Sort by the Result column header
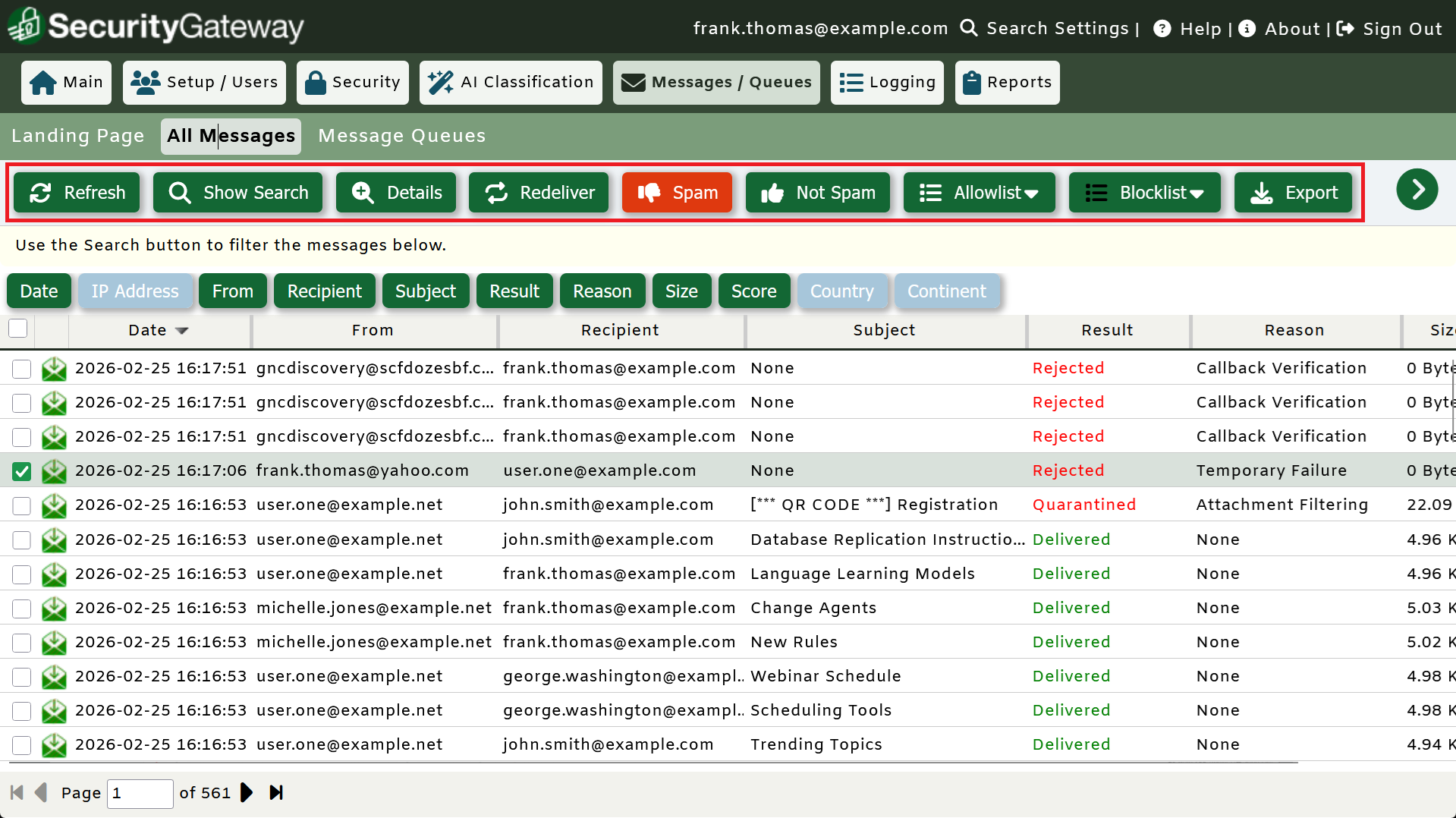1456x818 pixels. point(1107,330)
